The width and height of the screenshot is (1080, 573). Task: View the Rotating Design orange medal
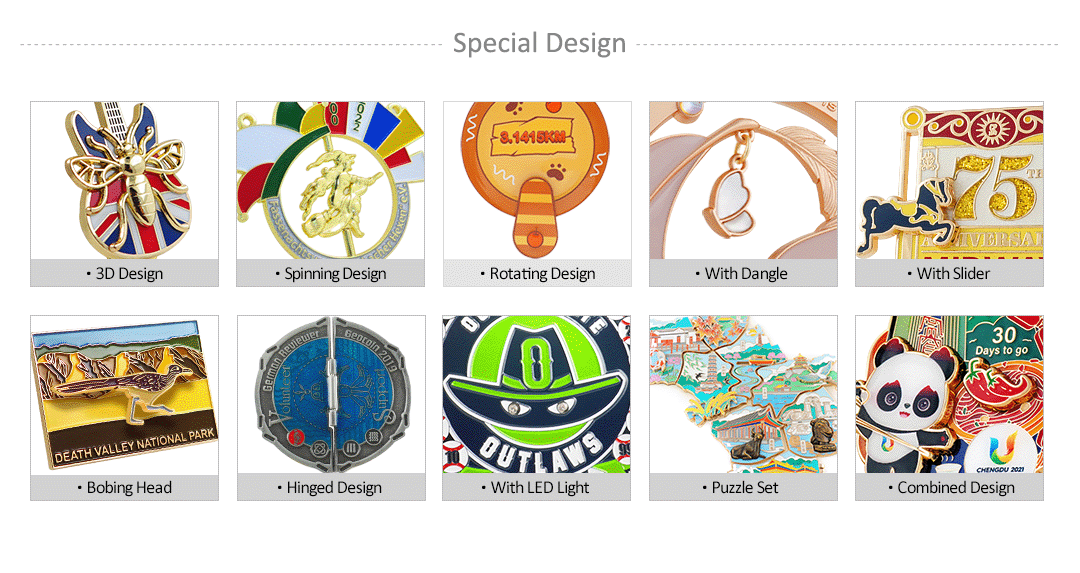click(x=537, y=180)
